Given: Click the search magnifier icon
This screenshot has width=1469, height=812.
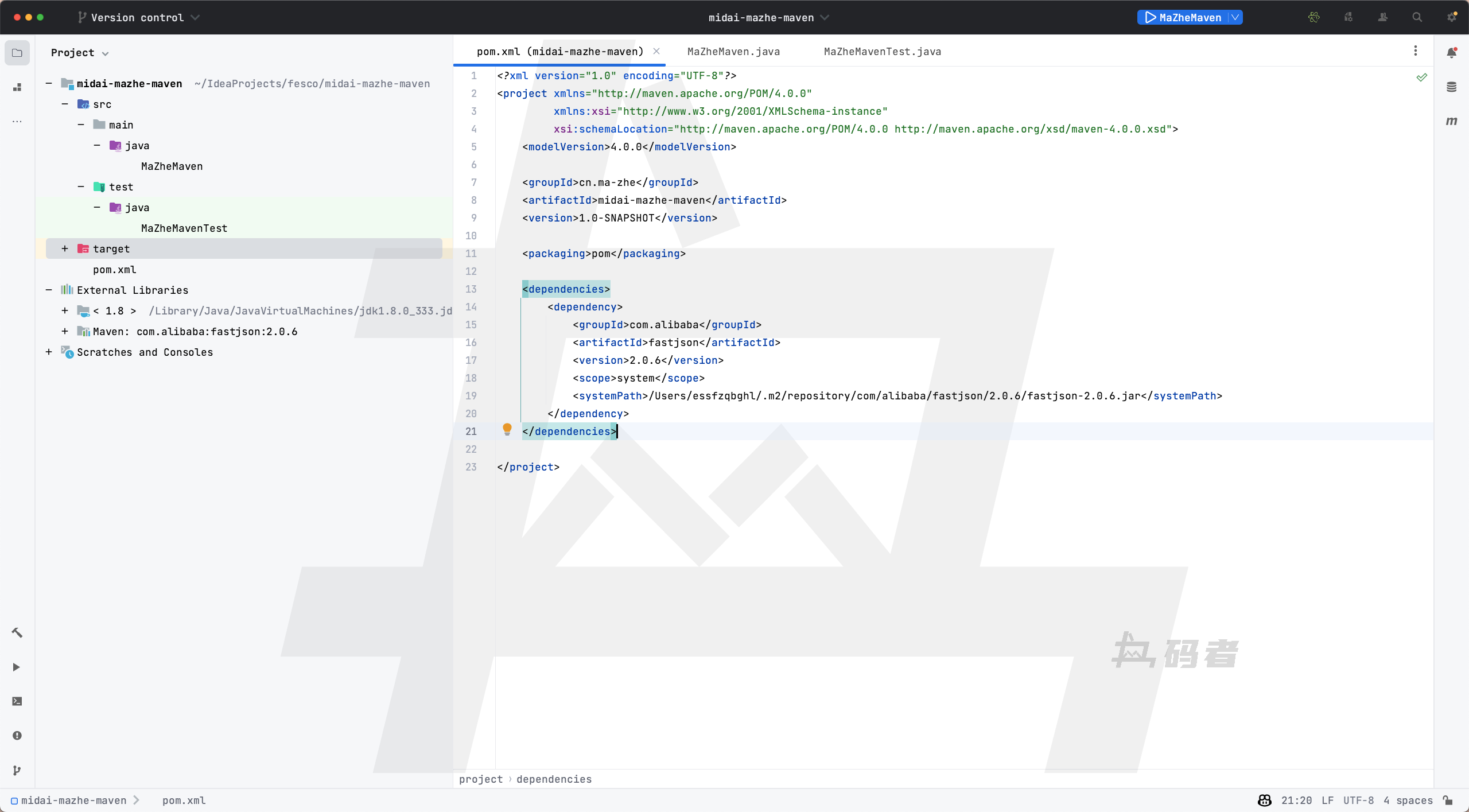Looking at the screenshot, I should 1417,17.
